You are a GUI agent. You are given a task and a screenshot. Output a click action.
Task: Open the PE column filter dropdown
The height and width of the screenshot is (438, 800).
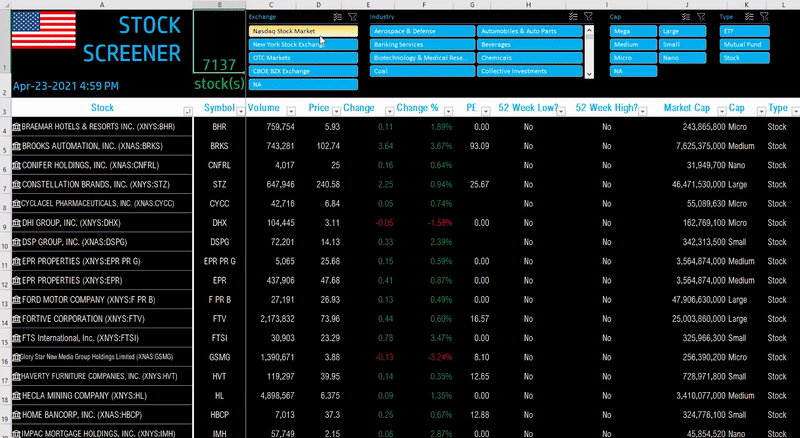tap(486, 111)
